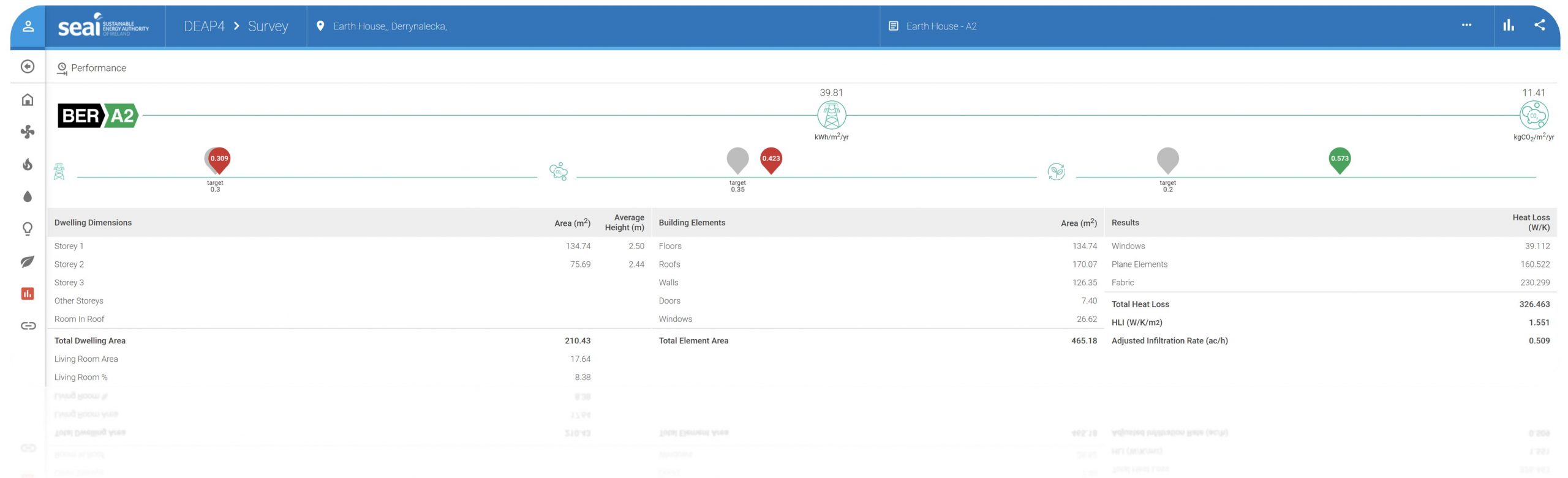Open the house icon in the sidebar
The width and height of the screenshot is (1568, 478).
click(28, 100)
